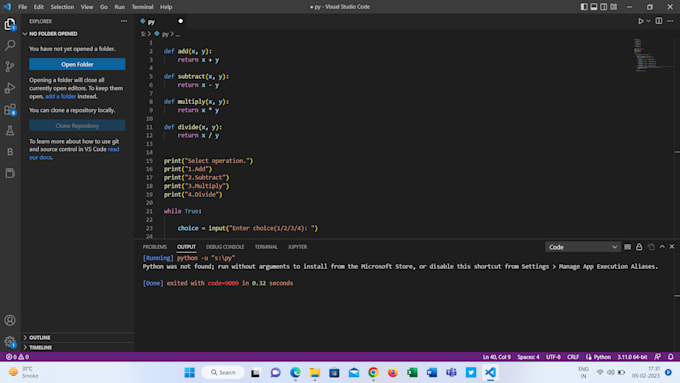Open the Extensions view
The width and height of the screenshot is (680, 383).
tap(10, 109)
